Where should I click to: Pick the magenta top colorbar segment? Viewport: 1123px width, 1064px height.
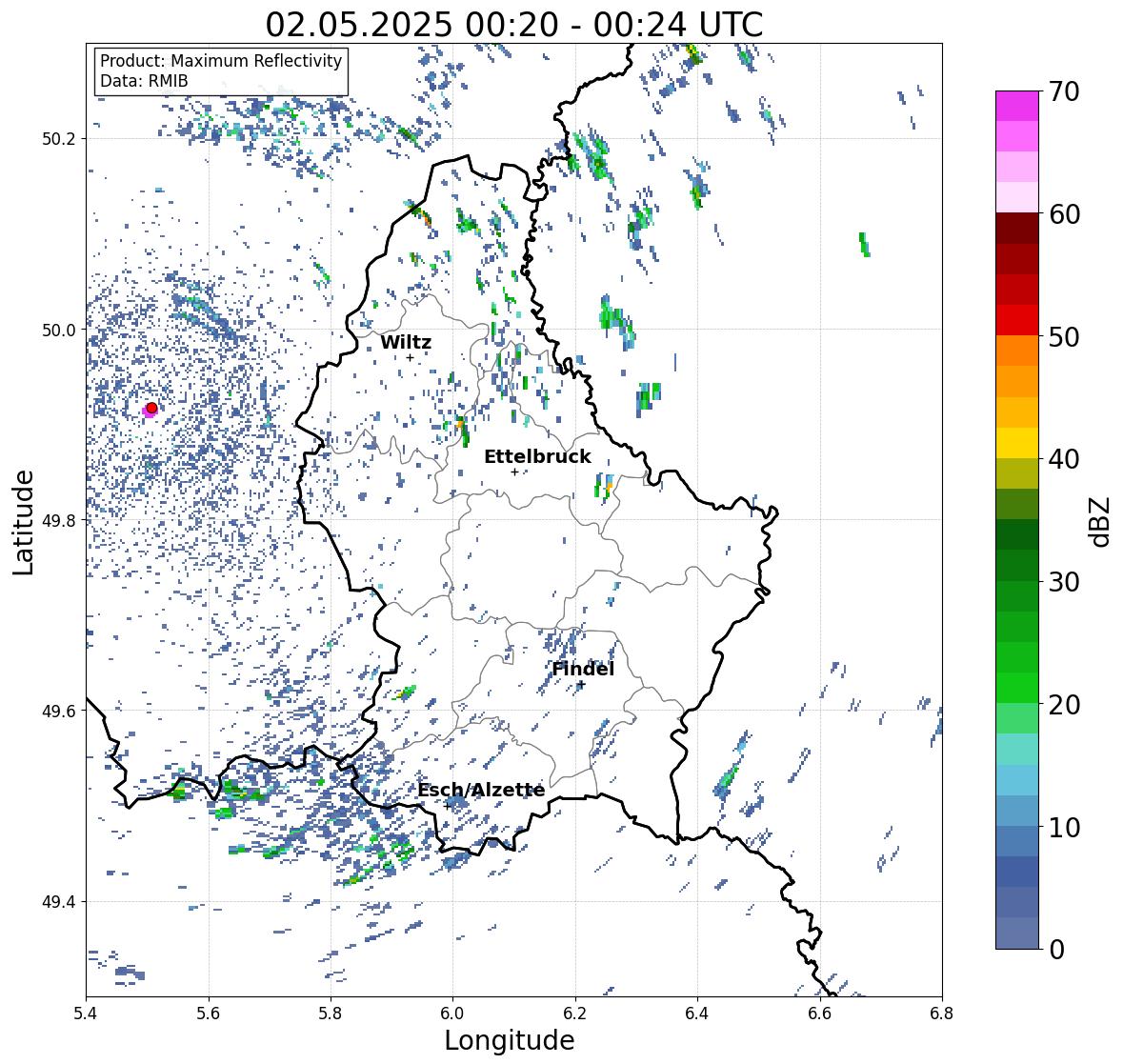tap(1017, 106)
